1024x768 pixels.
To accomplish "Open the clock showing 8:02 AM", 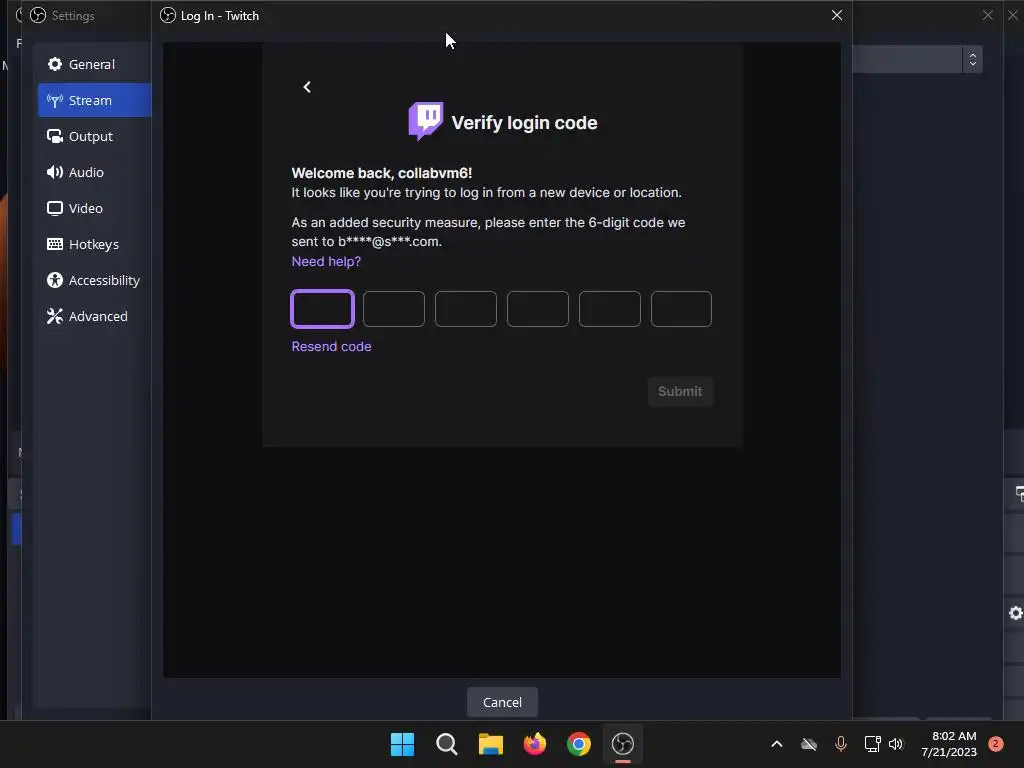I will click(949, 744).
